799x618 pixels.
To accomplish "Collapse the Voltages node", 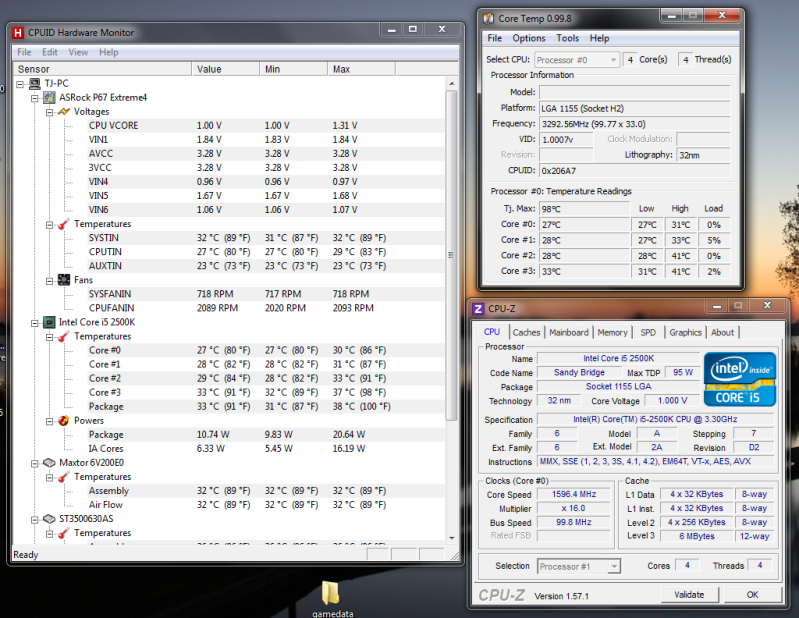I will coord(49,112).
